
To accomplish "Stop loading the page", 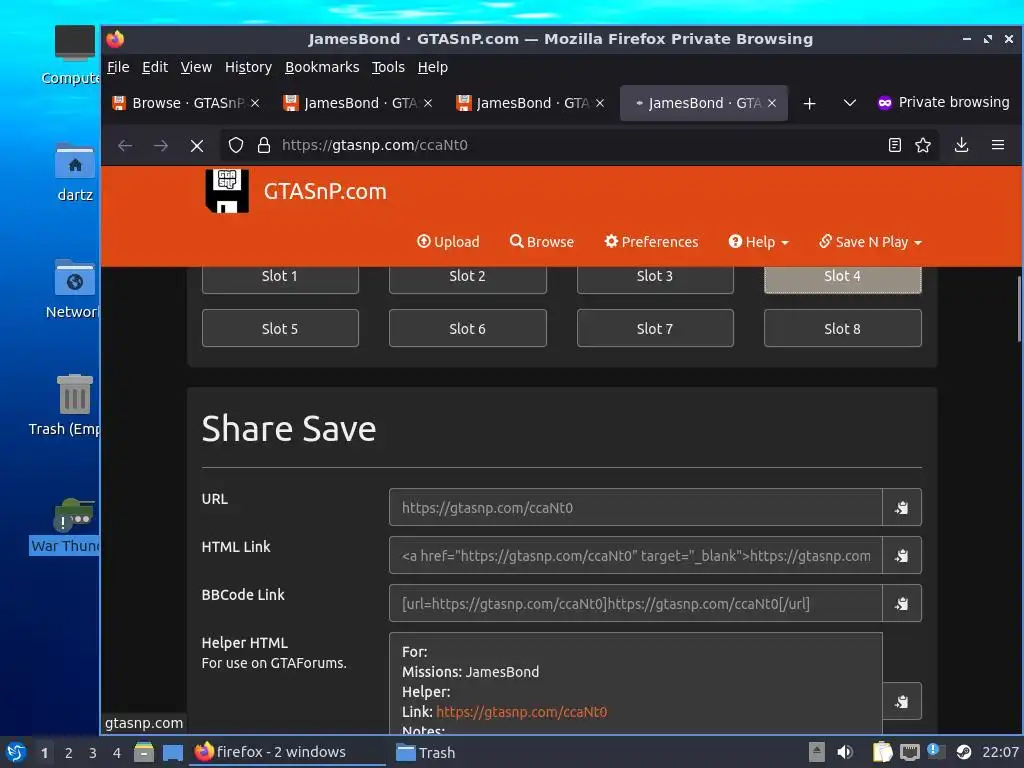I will tap(197, 145).
